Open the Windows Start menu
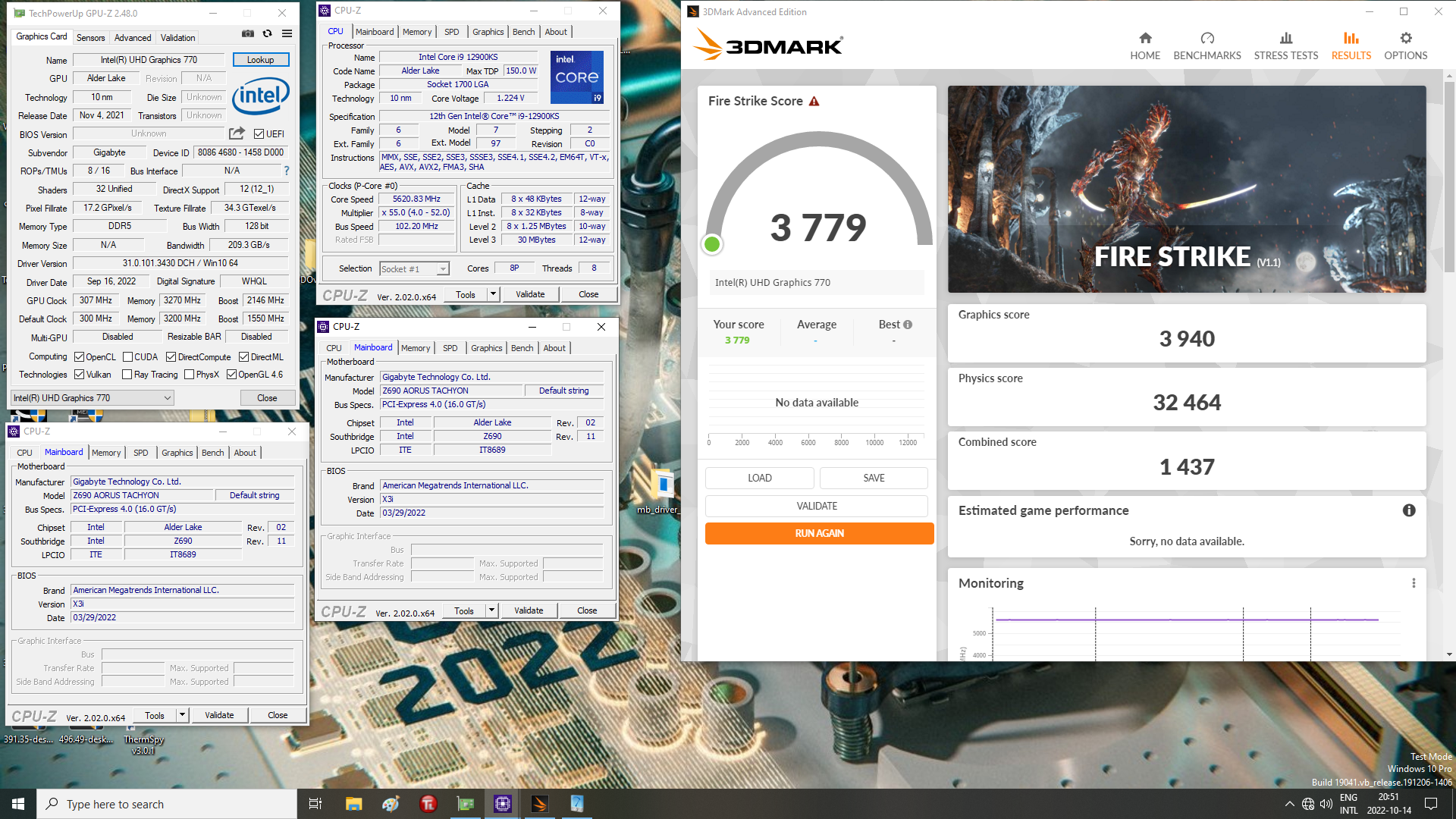 (x=18, y=804)
